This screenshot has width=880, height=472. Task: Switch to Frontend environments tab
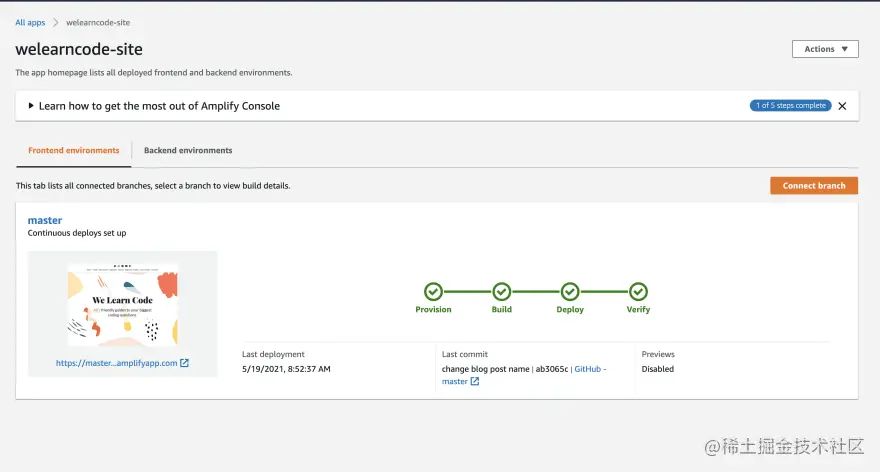pos(74,150)
